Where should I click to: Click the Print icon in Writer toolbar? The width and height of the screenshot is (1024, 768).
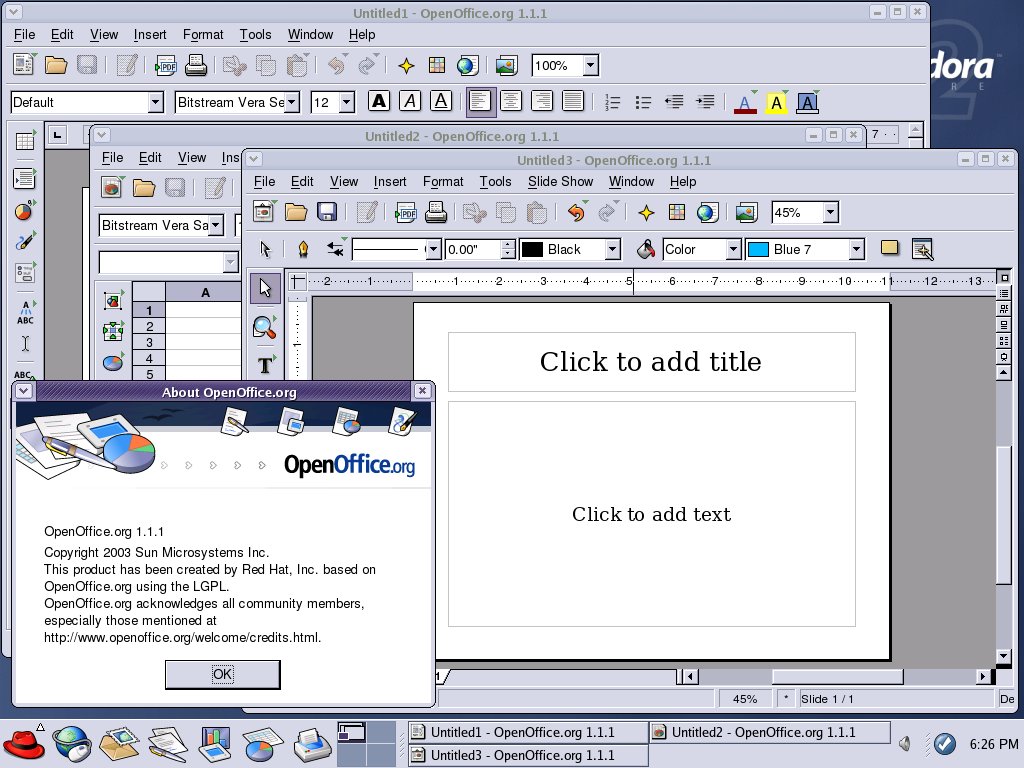(x=196, y=66)
